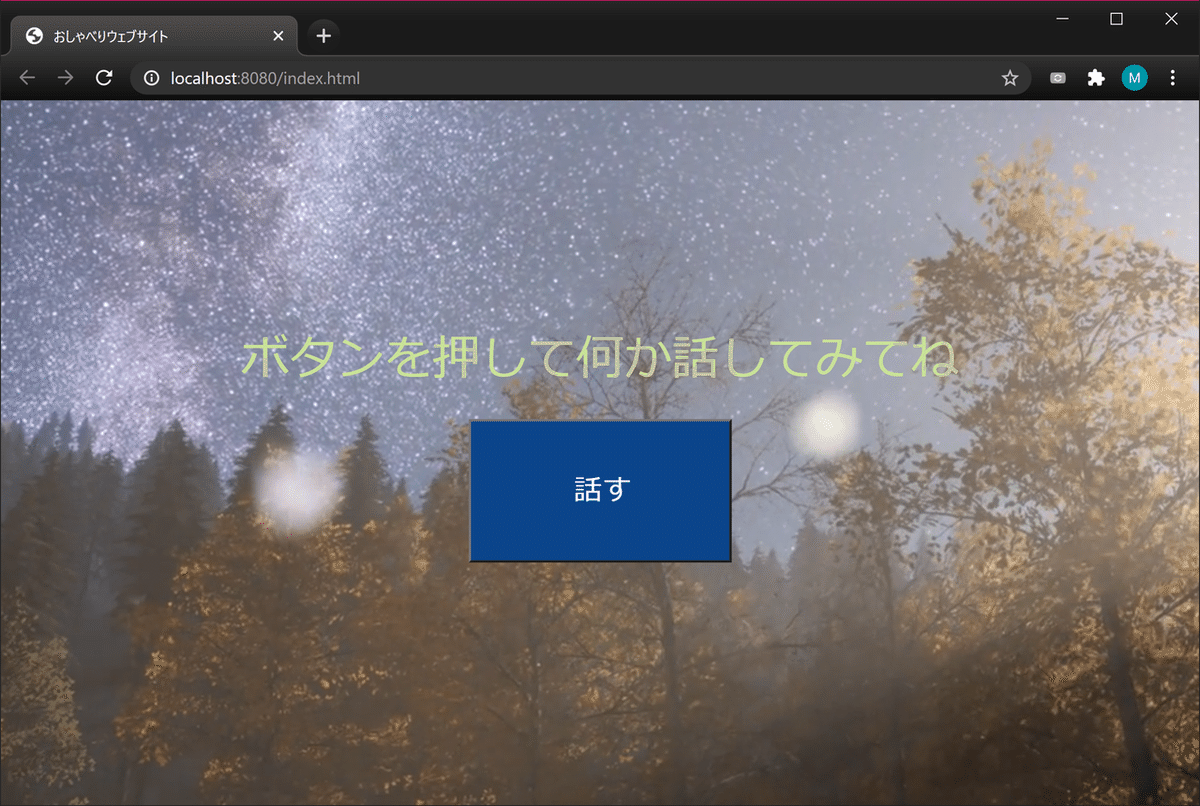The image size is (1200, 806).
Task: Click inside the address bar
Action: click(500, 77)
